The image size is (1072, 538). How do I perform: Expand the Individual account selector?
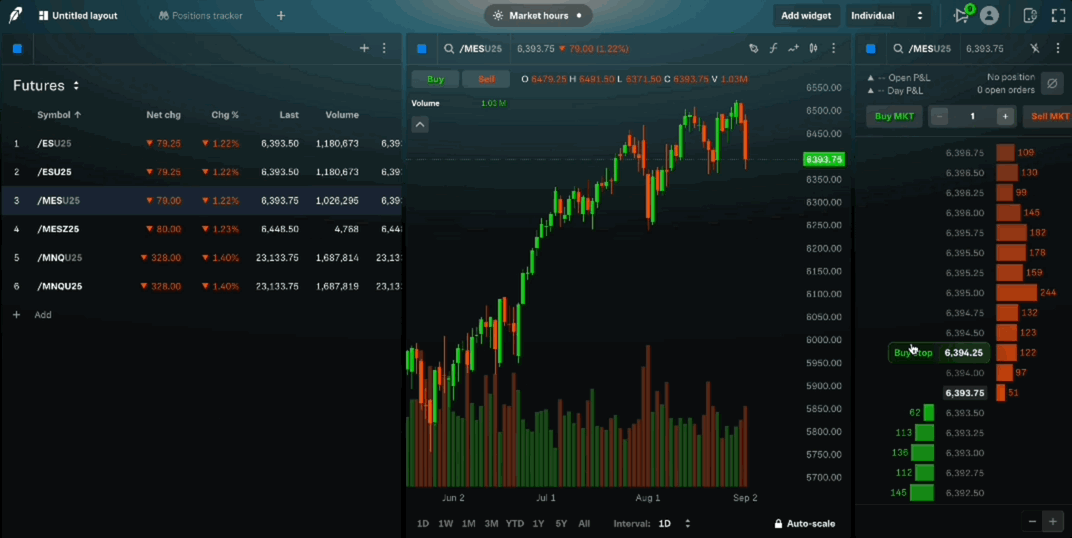(x=887, y=16)
